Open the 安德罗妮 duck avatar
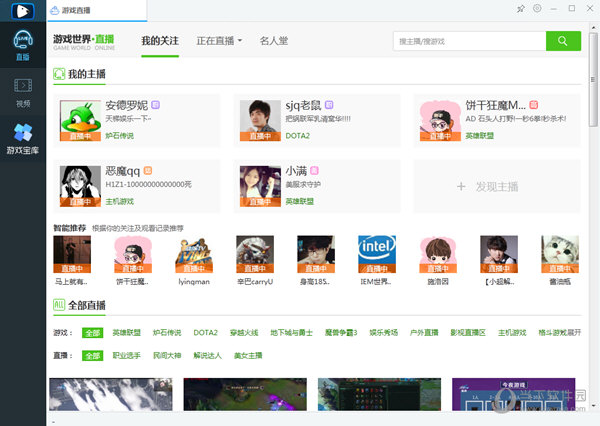 point(80,121)
